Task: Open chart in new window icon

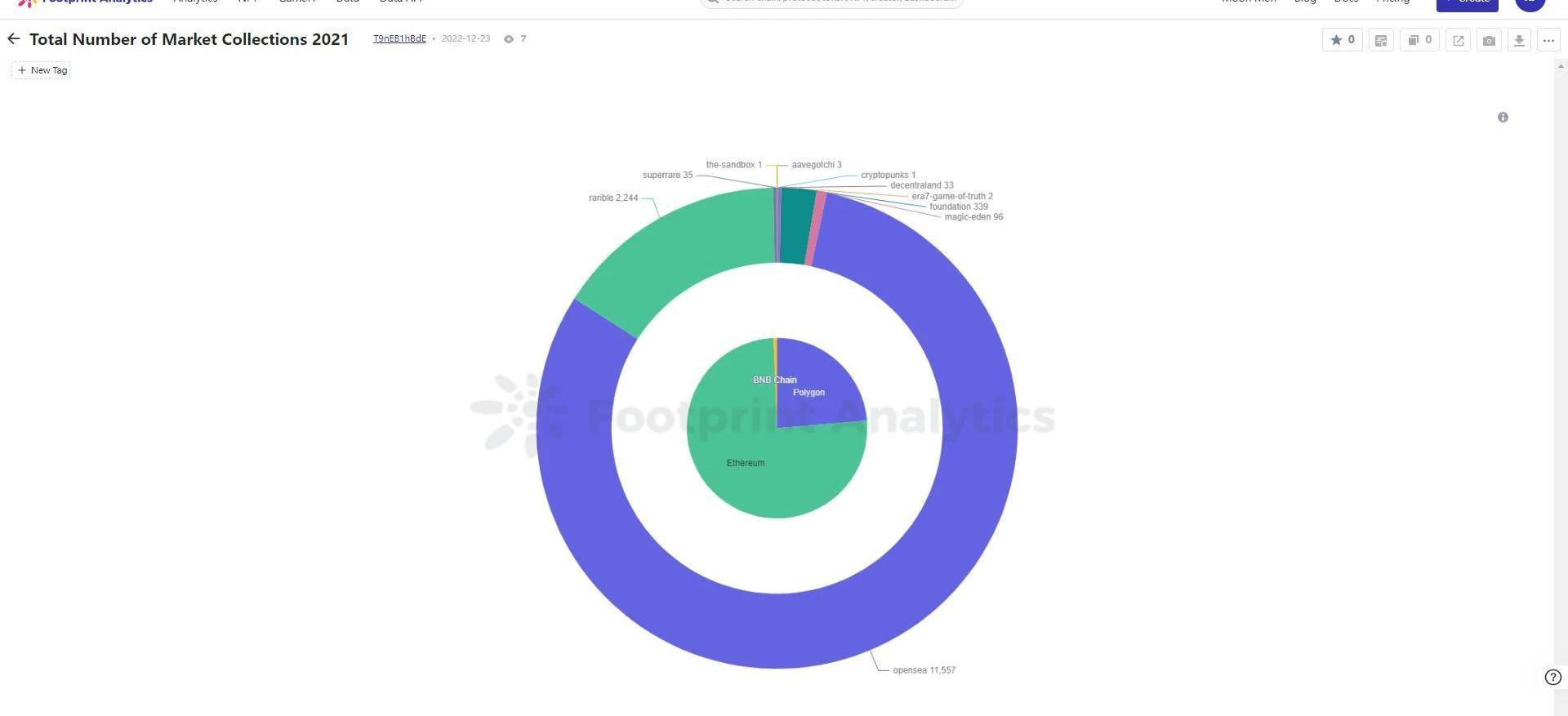Action: [1458, 40]
